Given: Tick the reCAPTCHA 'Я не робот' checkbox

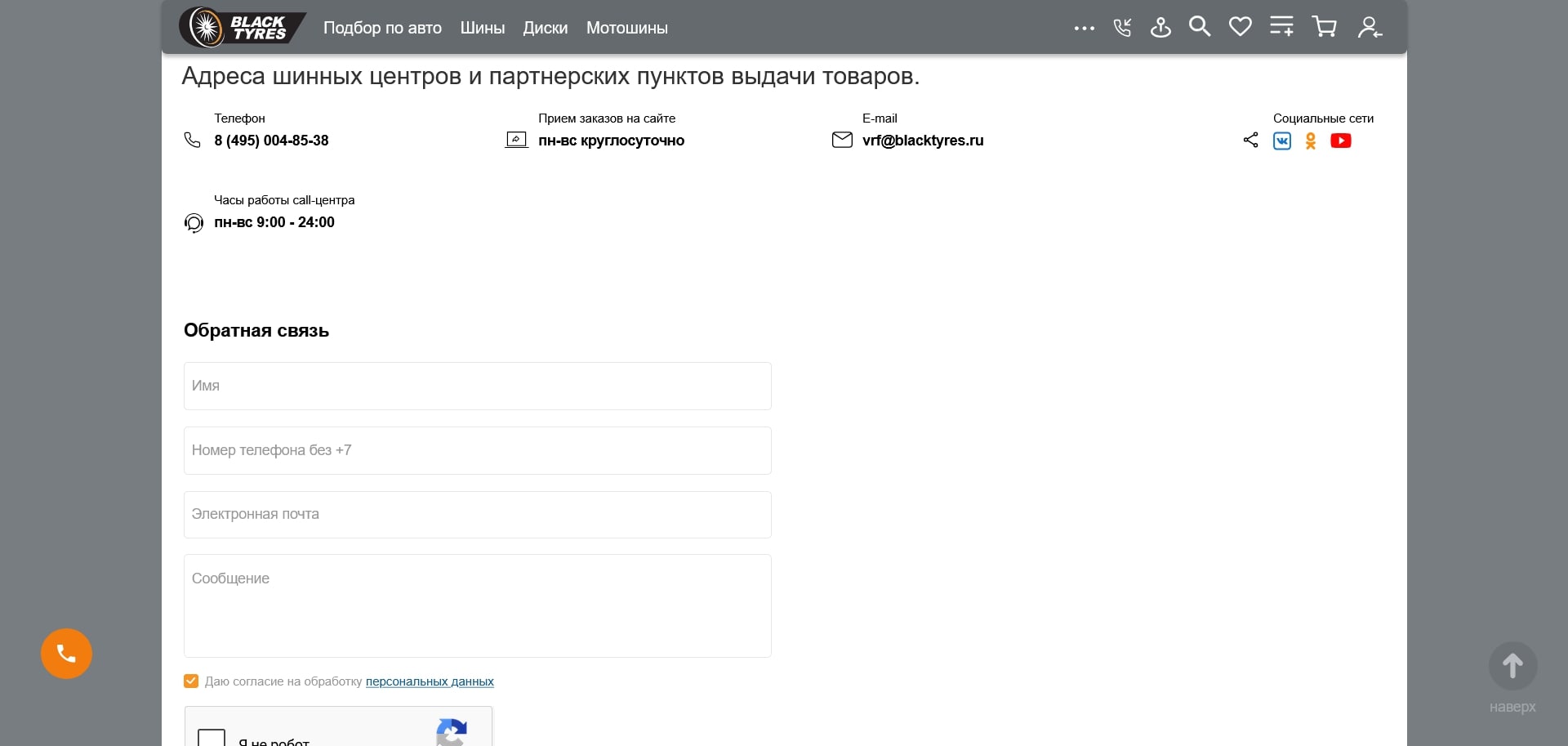Looking at the screenshot, I should (212, 738).
